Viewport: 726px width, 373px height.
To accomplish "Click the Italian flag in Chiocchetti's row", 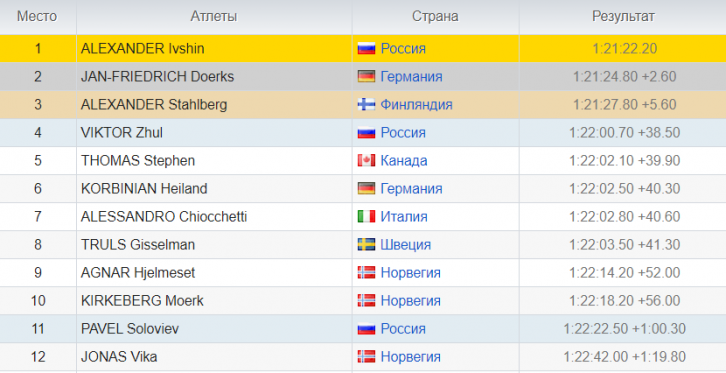I will click(x=366, y=217).
